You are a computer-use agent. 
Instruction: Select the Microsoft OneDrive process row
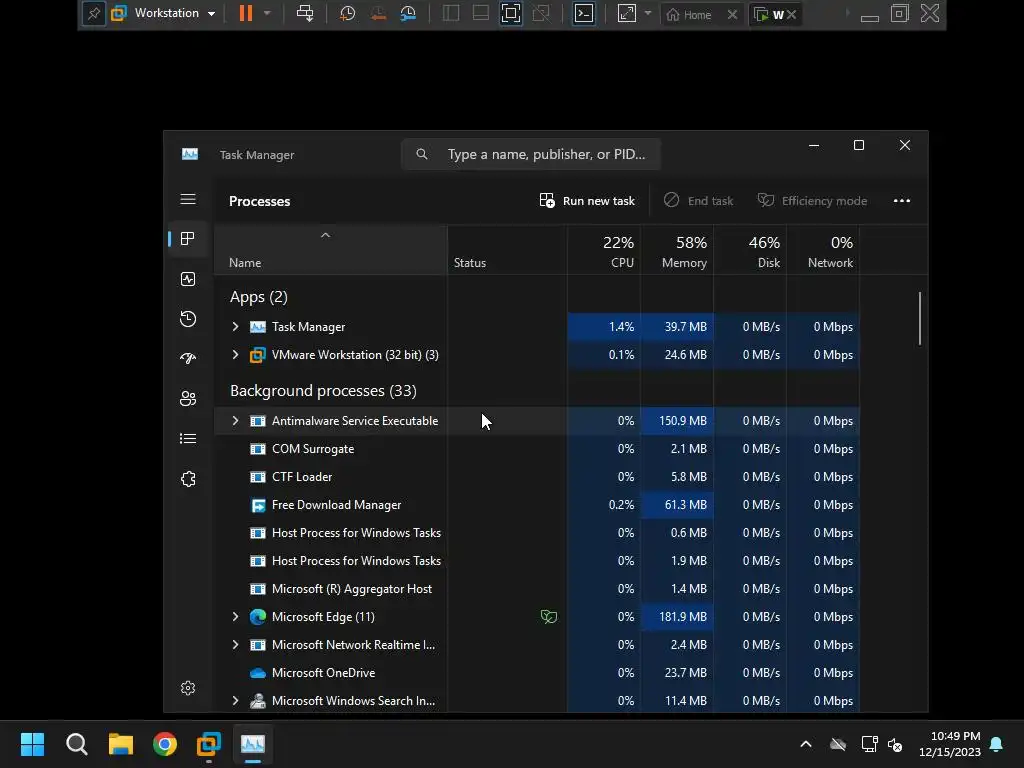tap(537, 673)
